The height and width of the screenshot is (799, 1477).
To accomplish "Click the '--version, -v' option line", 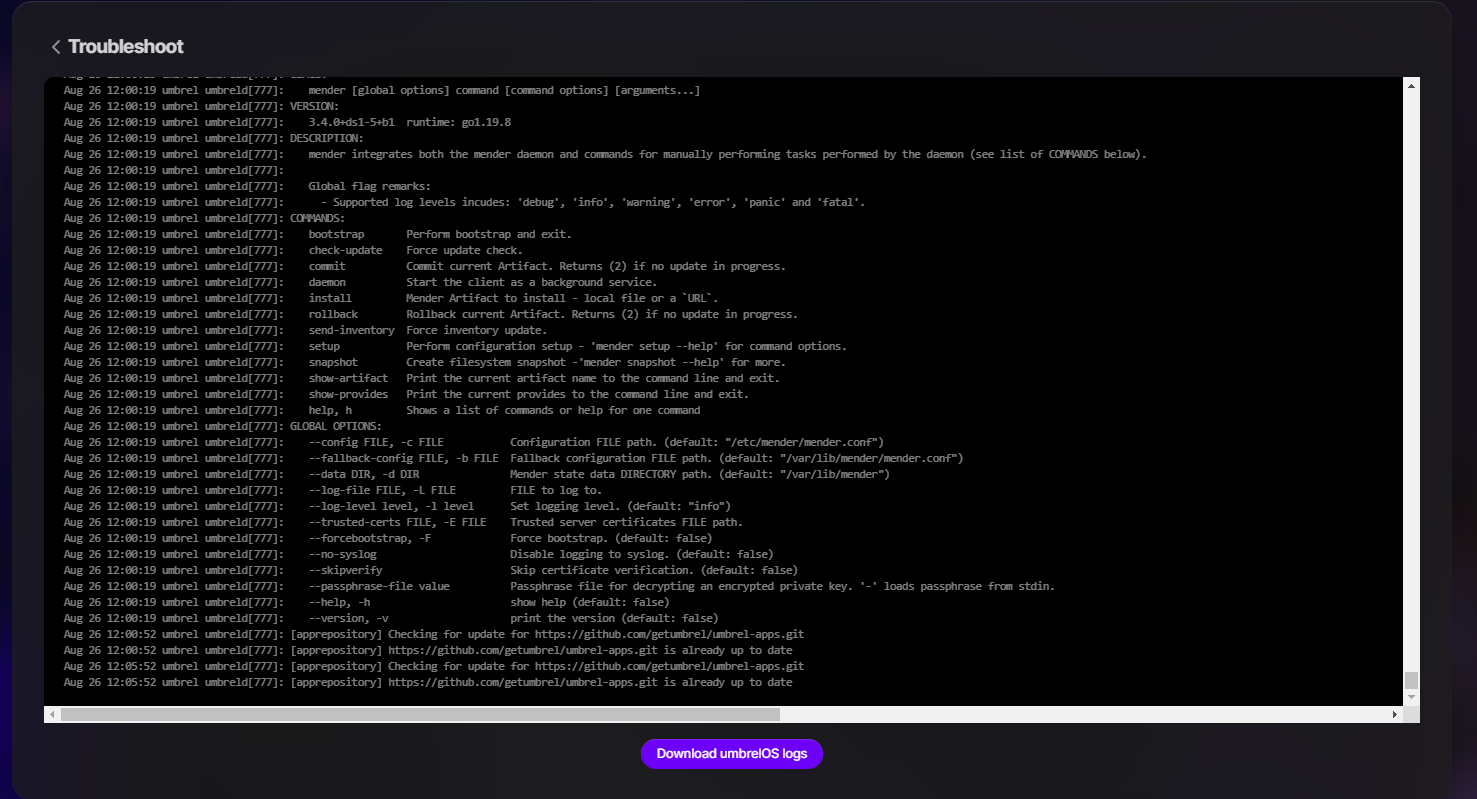I will click(x=391, y=618).
